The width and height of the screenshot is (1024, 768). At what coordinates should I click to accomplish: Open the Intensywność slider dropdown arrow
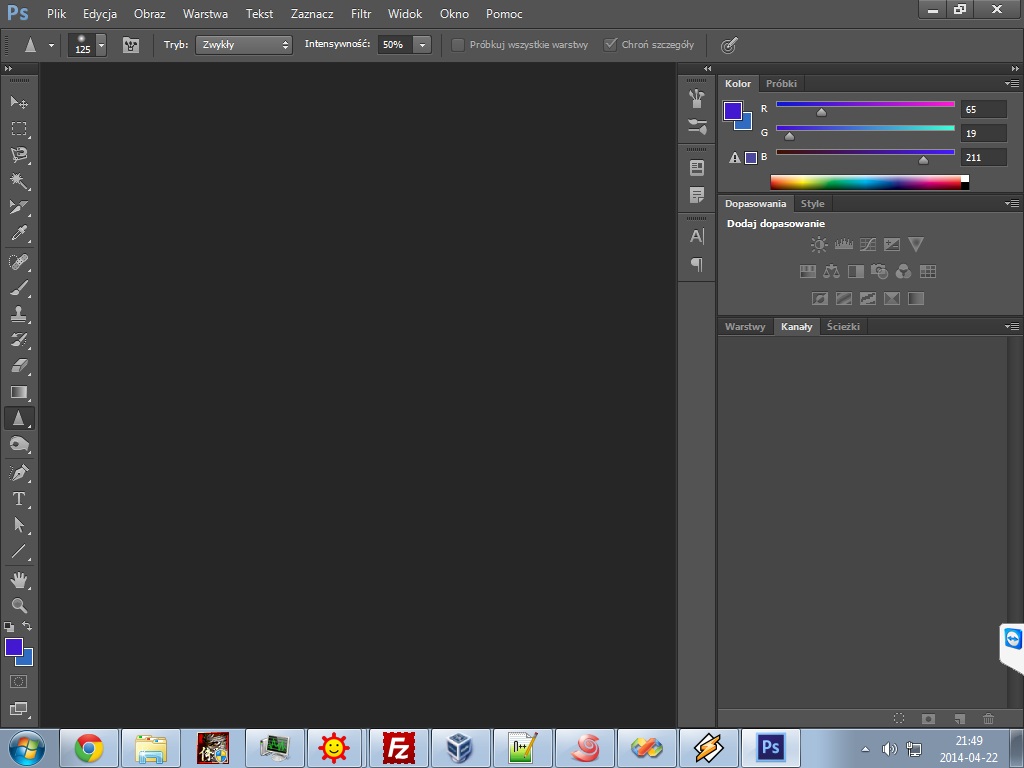(422, 44)
